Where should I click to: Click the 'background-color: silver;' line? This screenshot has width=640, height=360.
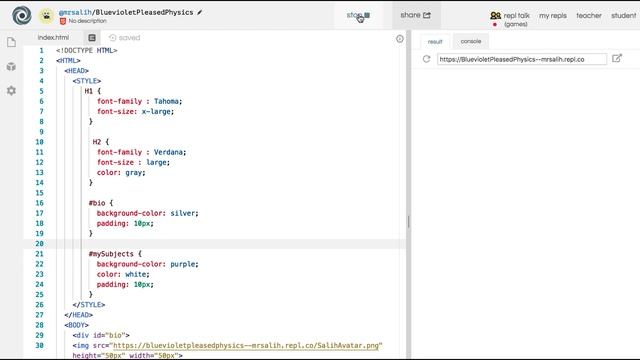coord(148,213)
